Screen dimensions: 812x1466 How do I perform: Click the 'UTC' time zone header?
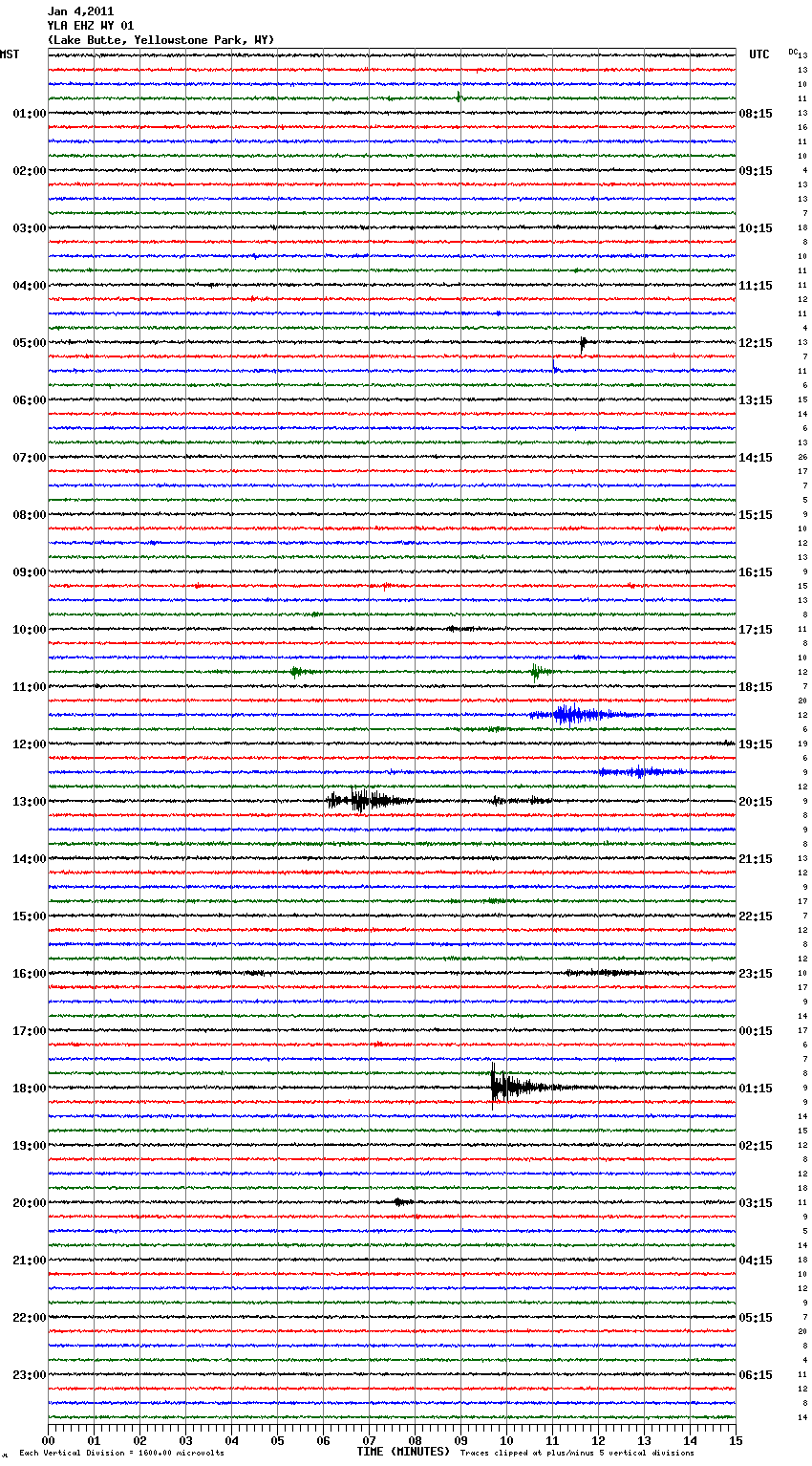pos(759,54)
